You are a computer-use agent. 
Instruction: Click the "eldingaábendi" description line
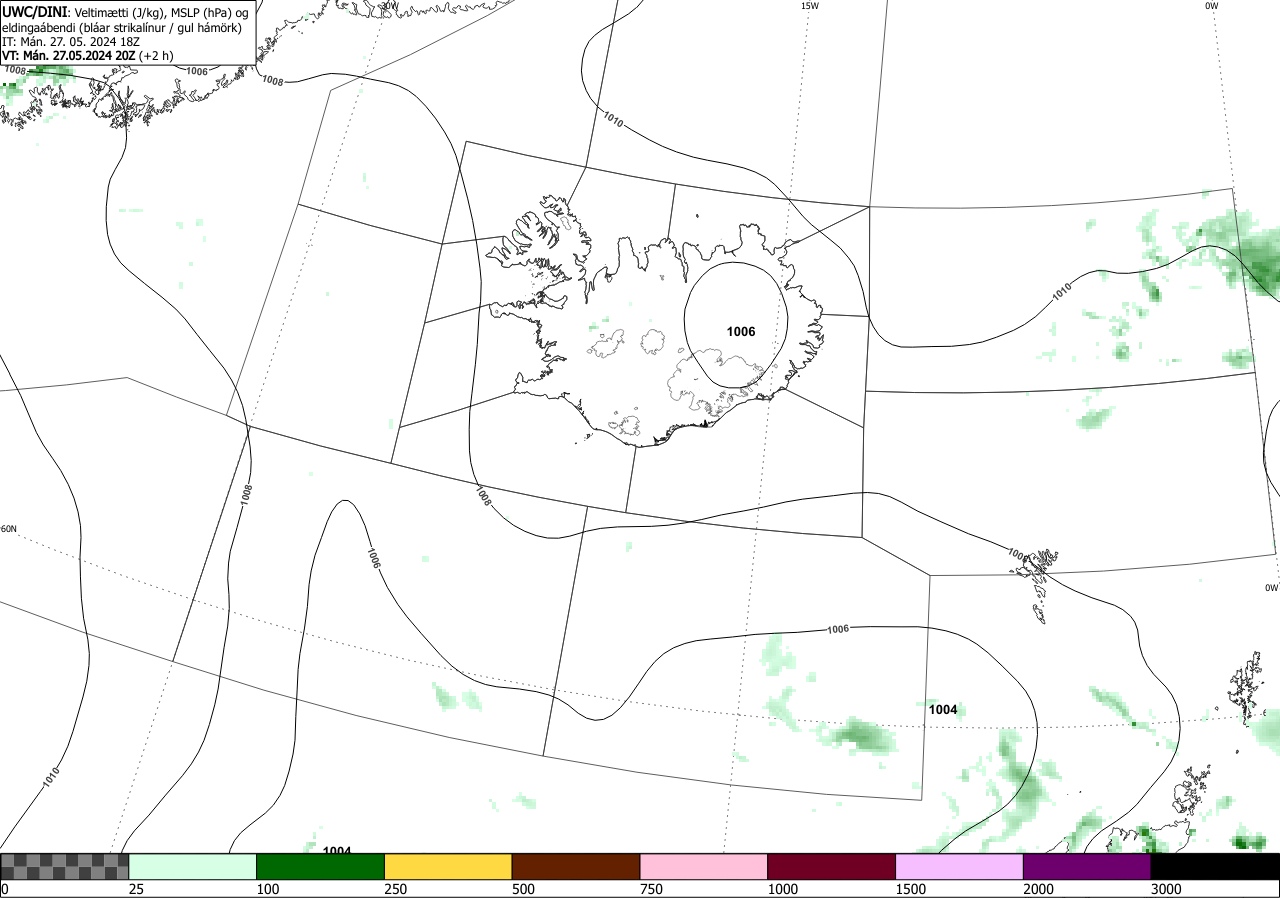tap(122, 28)
